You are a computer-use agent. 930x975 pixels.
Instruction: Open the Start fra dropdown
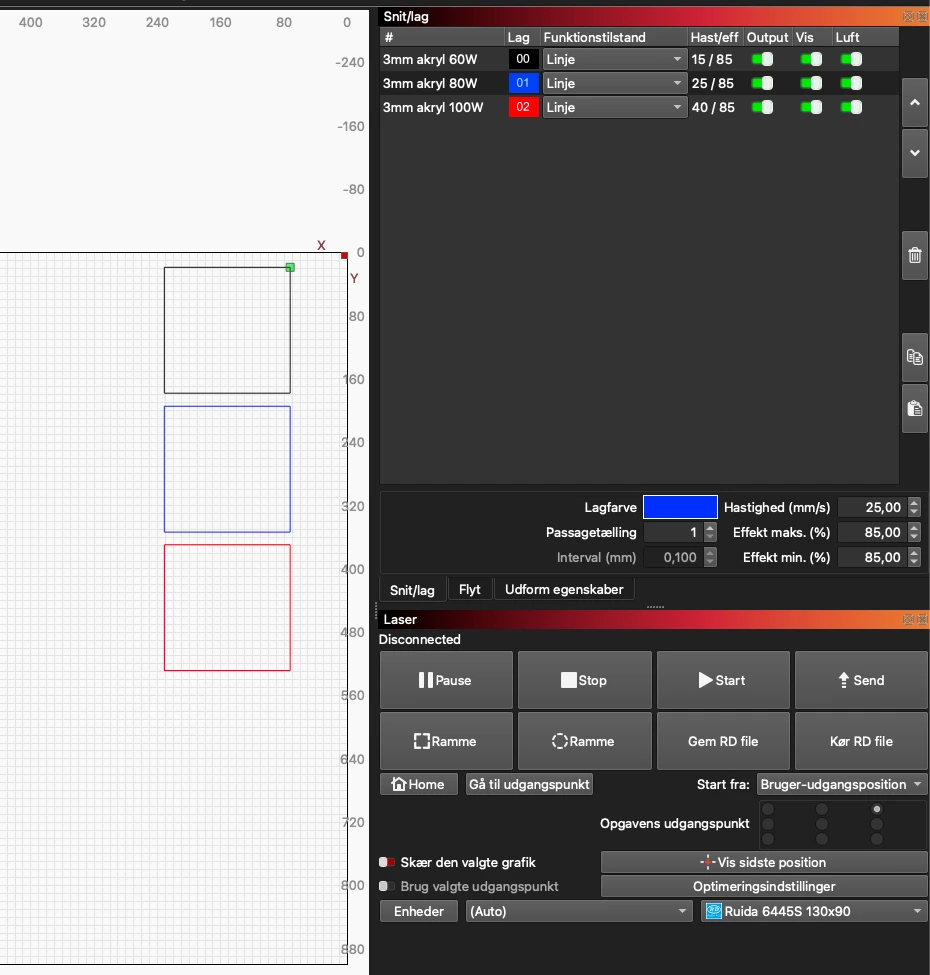coord(842,784)
